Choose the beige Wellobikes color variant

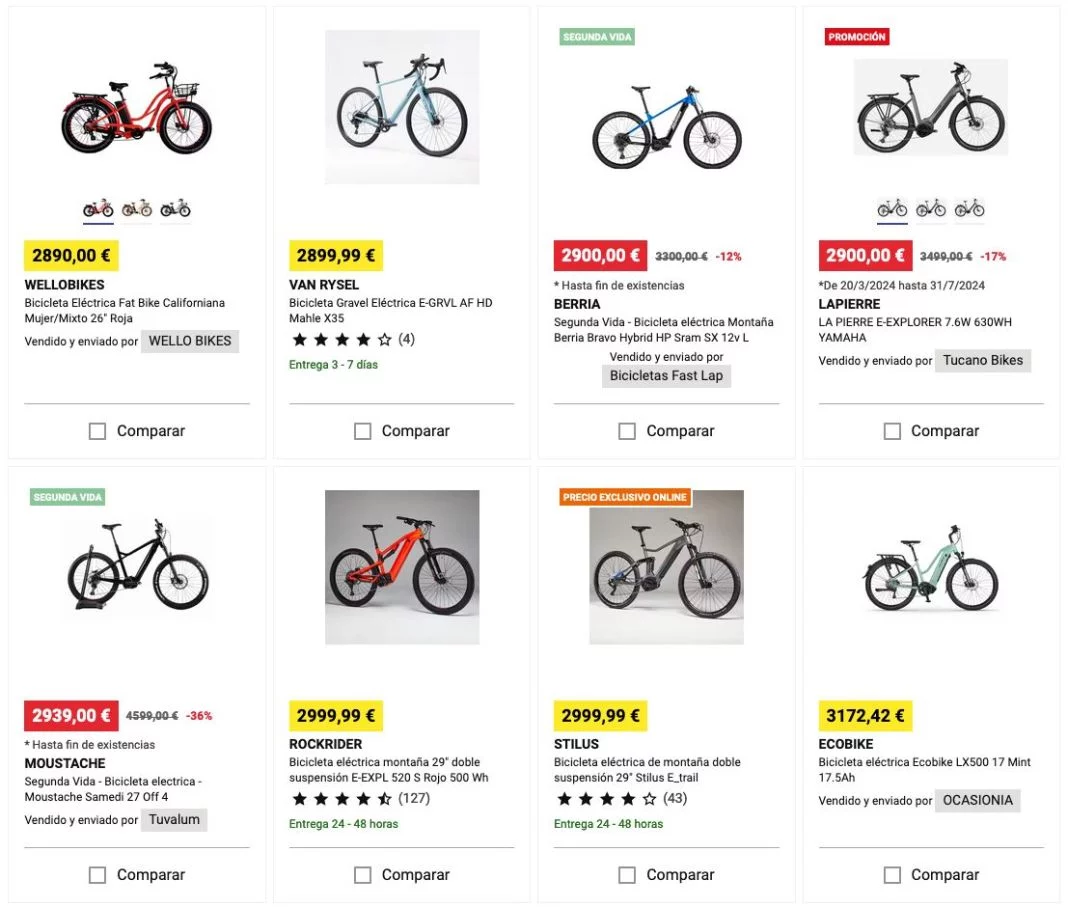[x=137, y=208]
